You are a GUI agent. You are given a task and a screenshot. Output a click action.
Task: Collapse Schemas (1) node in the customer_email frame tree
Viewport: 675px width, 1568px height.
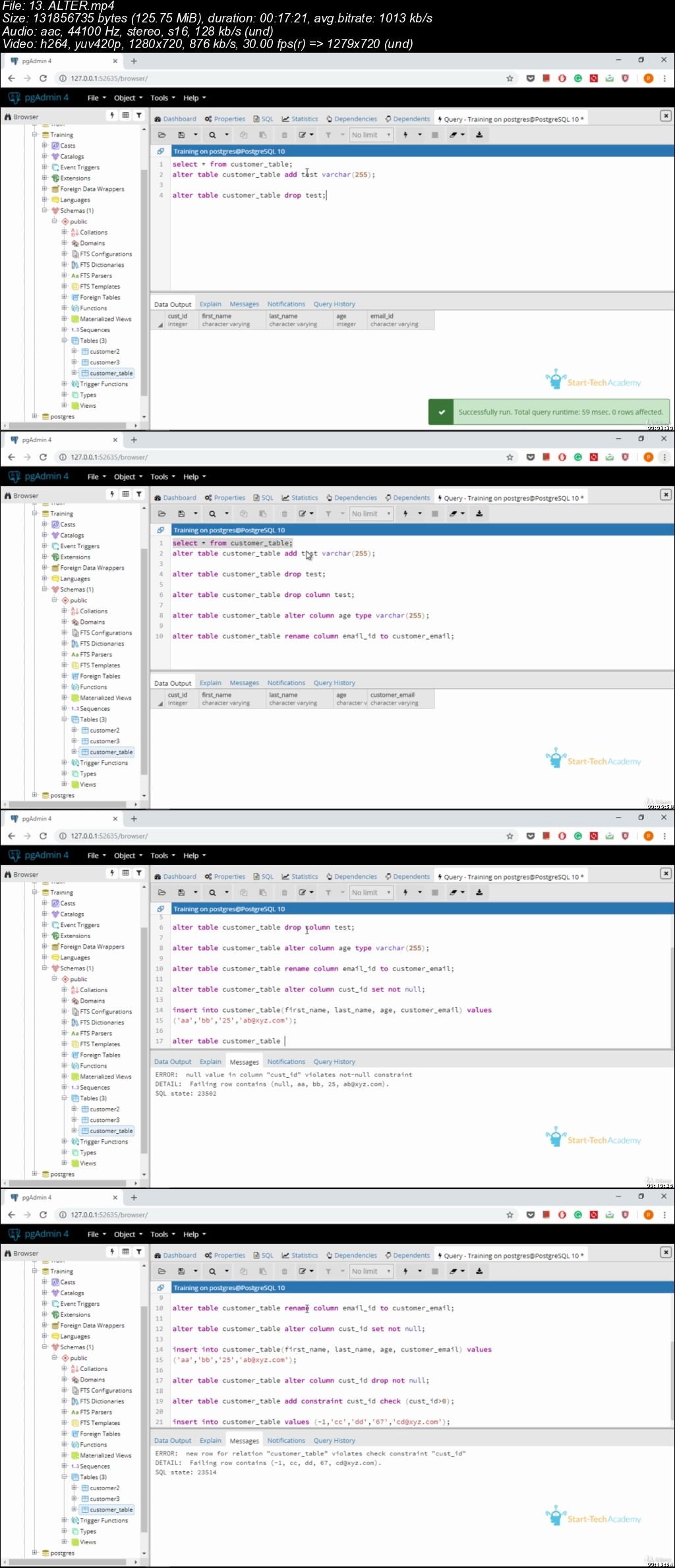click(x=44, y=590)
